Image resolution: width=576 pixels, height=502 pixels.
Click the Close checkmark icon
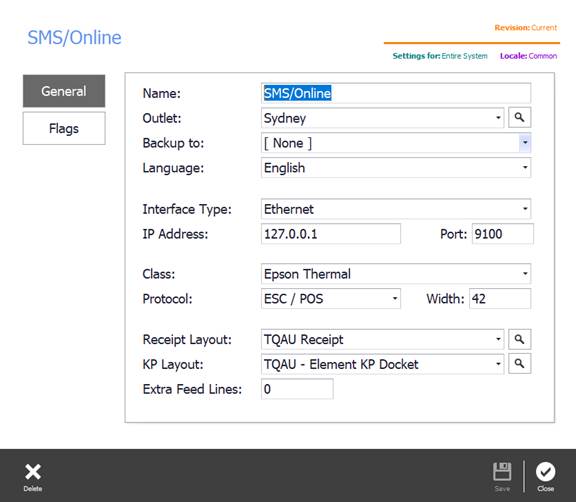(546, 472)
